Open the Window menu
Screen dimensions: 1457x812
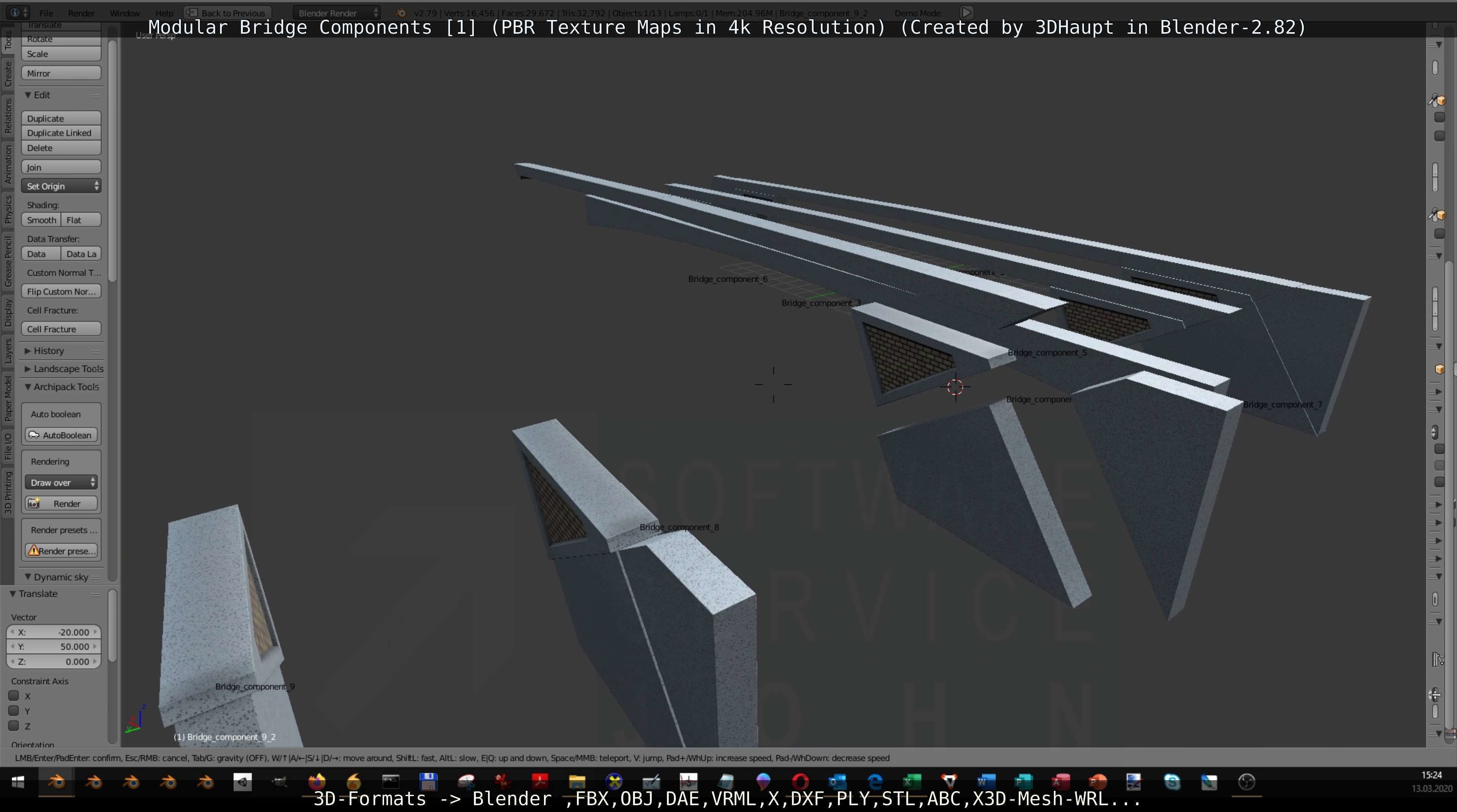(x=124, y=12)
